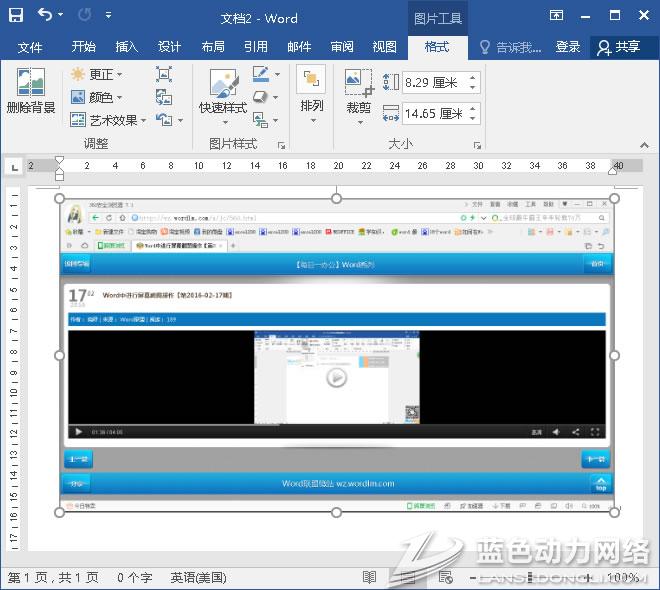Save the document using the quick access icon
Image resolution: width=660 pixels, height=590 pixels.
[16, 16]
